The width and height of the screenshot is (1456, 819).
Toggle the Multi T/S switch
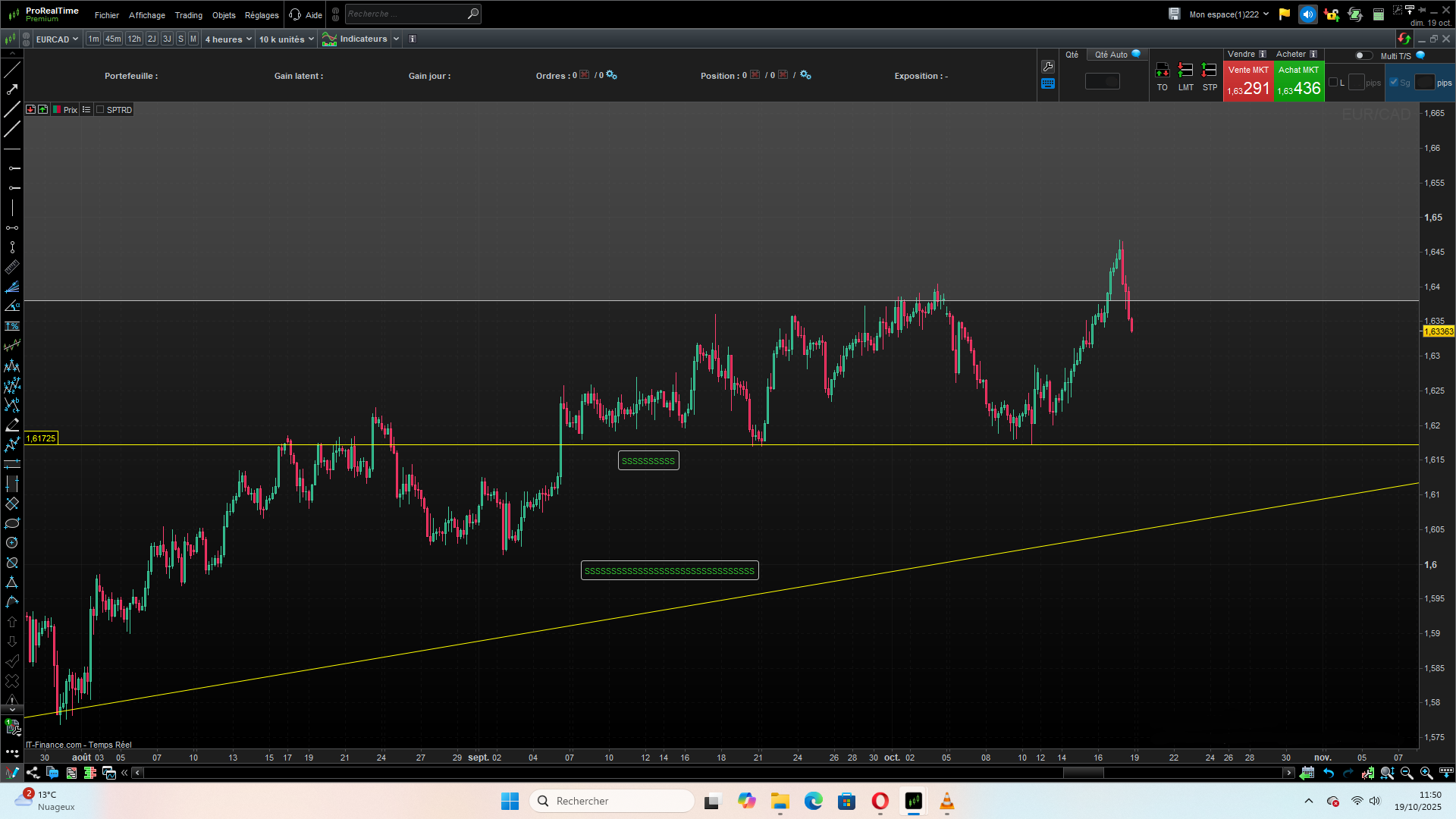(1363, 55)
